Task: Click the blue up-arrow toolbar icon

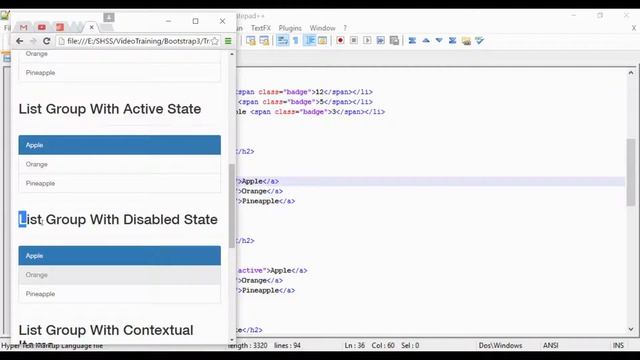Action: pyautogui.click(x=426, y=40)
